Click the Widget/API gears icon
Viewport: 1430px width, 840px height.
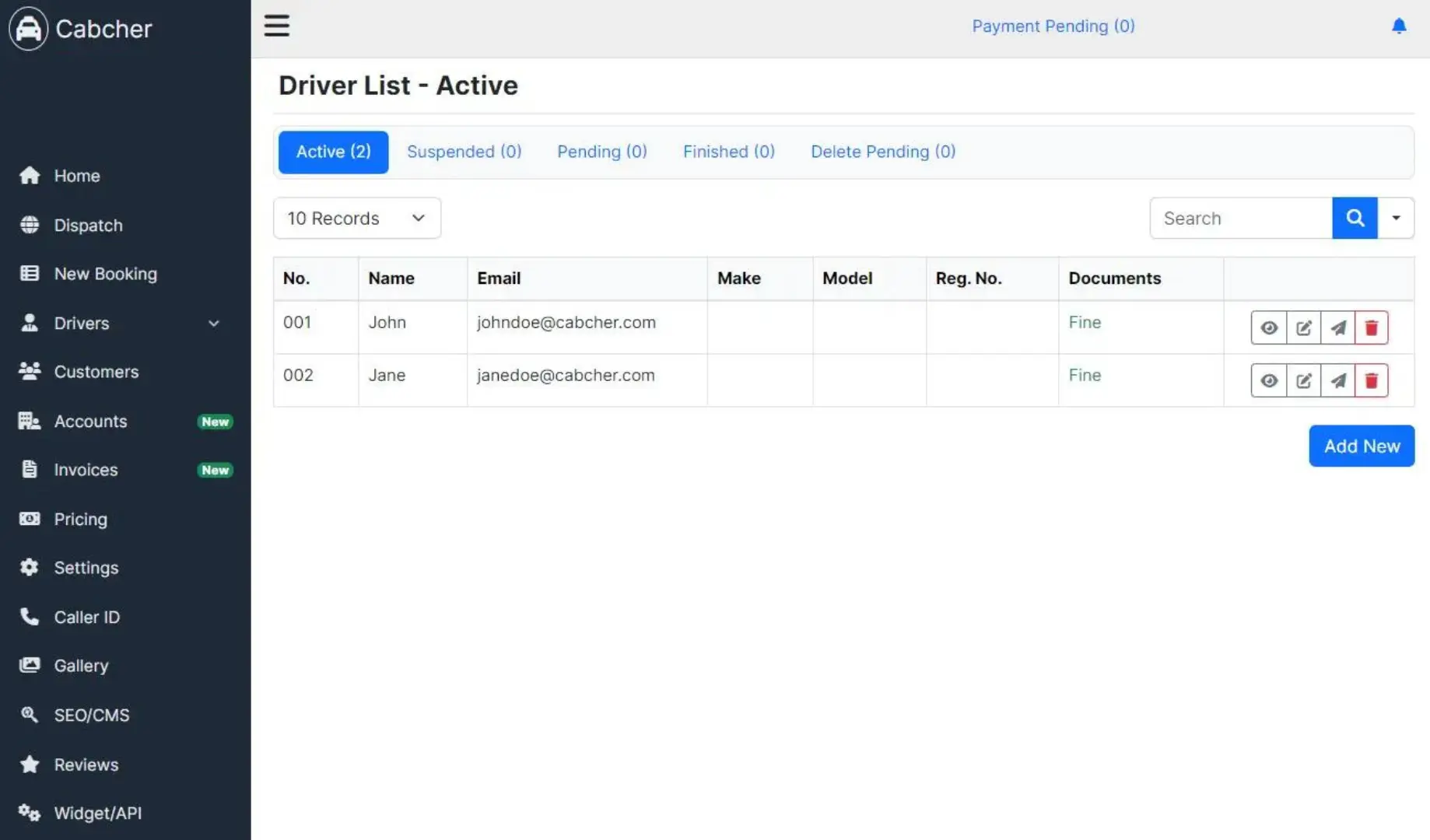pyautogui.click(x=30, y=813)
